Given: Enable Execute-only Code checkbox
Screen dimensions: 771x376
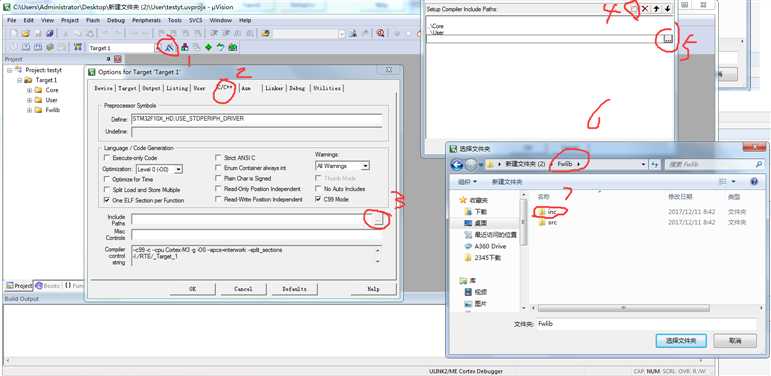Looking at the screenshot, I should (x=107, y=158).
